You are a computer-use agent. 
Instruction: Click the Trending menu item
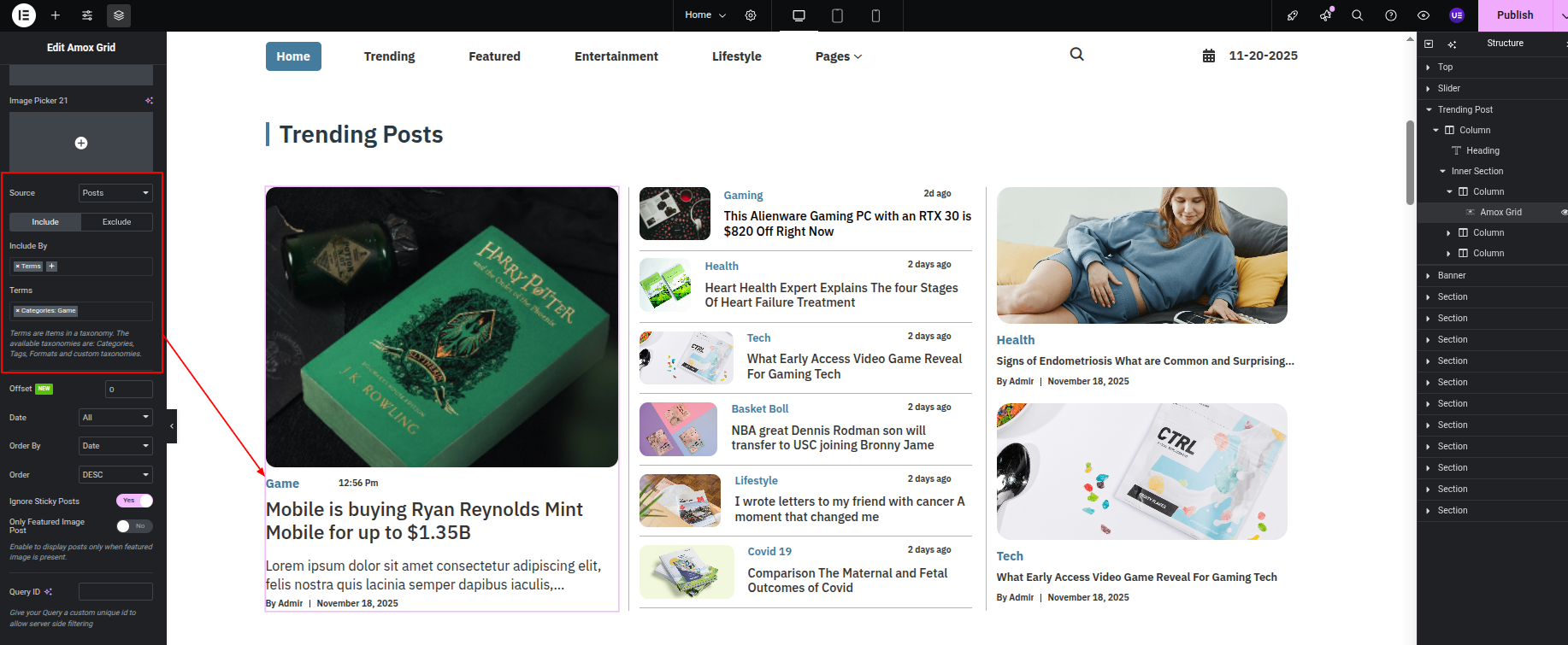pos(389,56)
